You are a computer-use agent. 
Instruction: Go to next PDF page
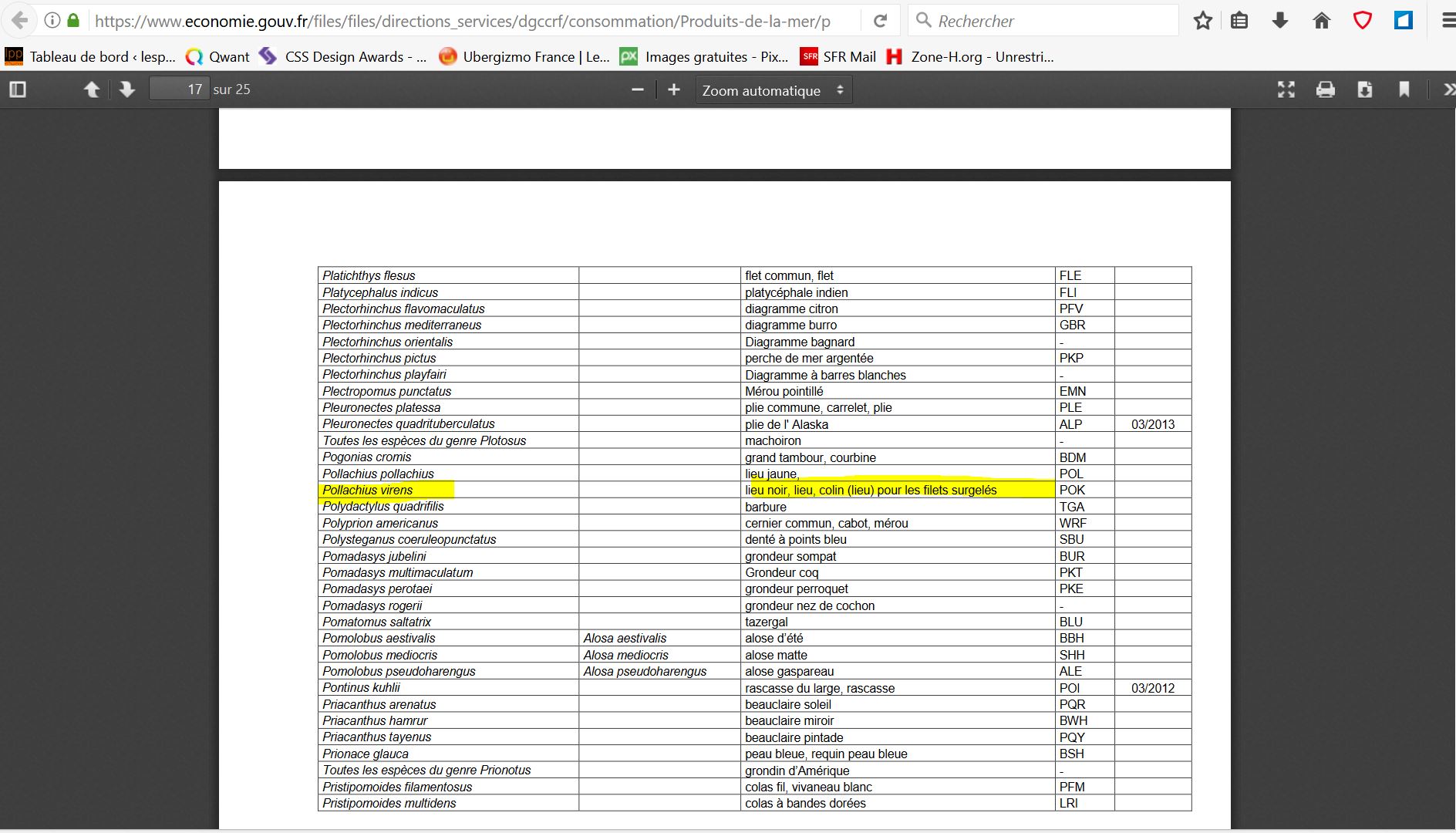click(x=127, y=89)
